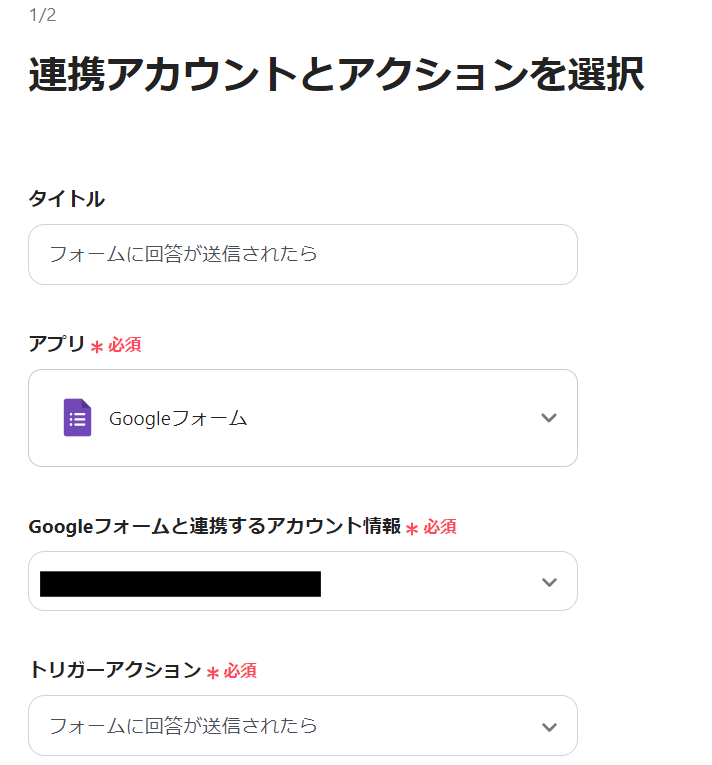Click the アプリ field label
This screenshot has height=765, width=712.
[x=57, y=344]
